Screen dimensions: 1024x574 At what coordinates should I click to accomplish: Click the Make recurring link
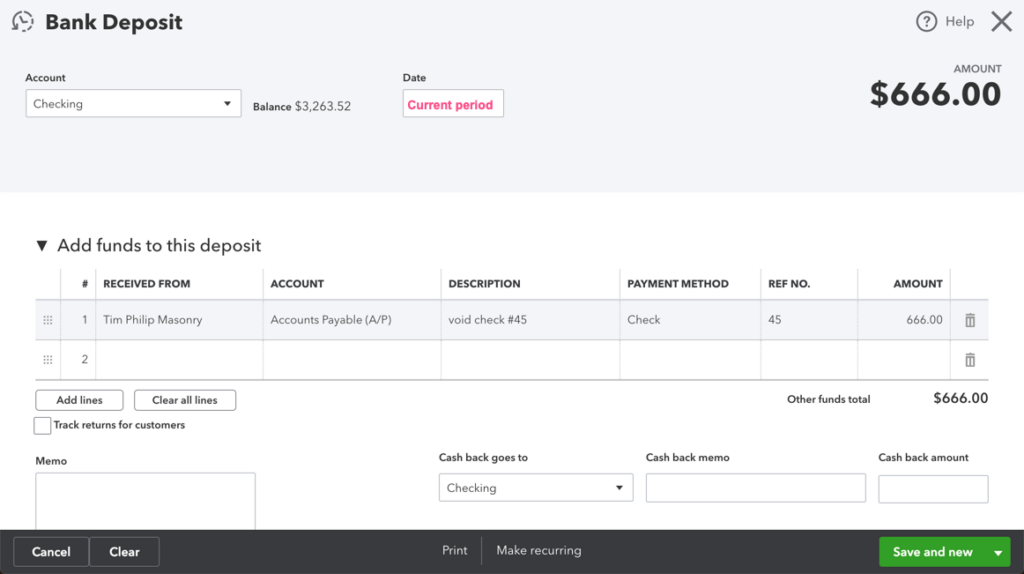[x=539, y=550]
